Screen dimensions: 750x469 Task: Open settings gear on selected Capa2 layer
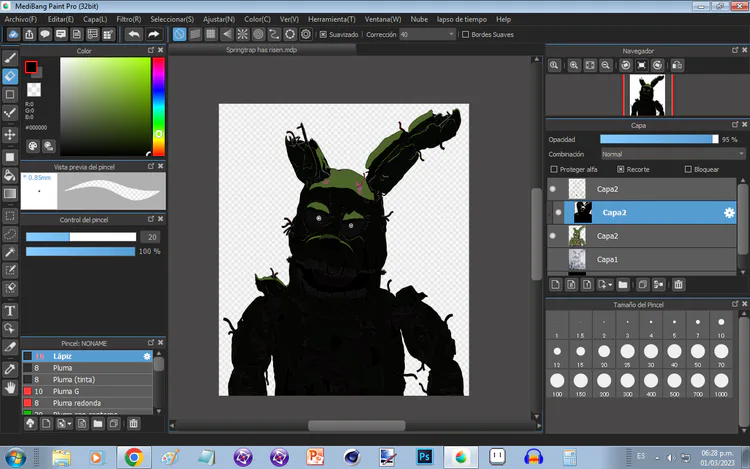pyautogui.click(x=730, y=212)
